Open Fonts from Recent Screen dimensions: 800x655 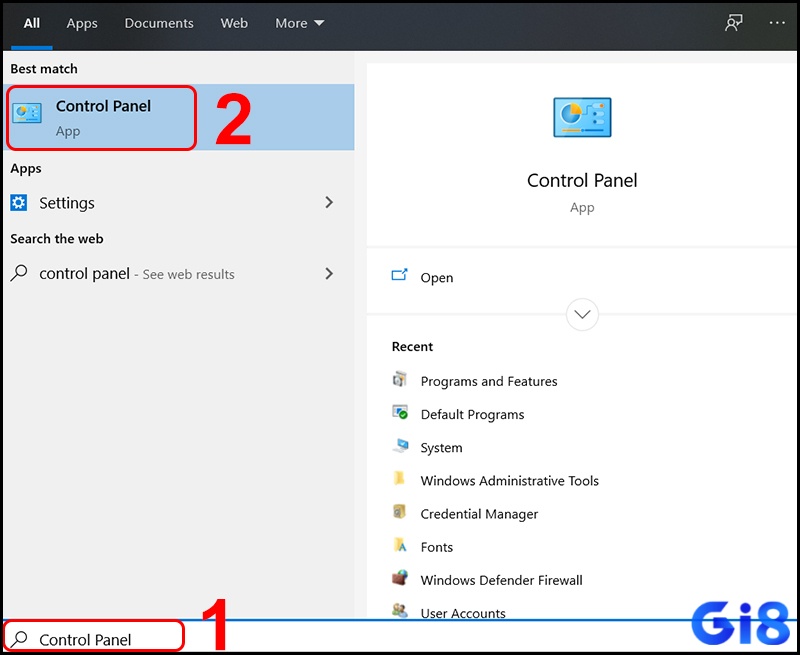(437, 547)
